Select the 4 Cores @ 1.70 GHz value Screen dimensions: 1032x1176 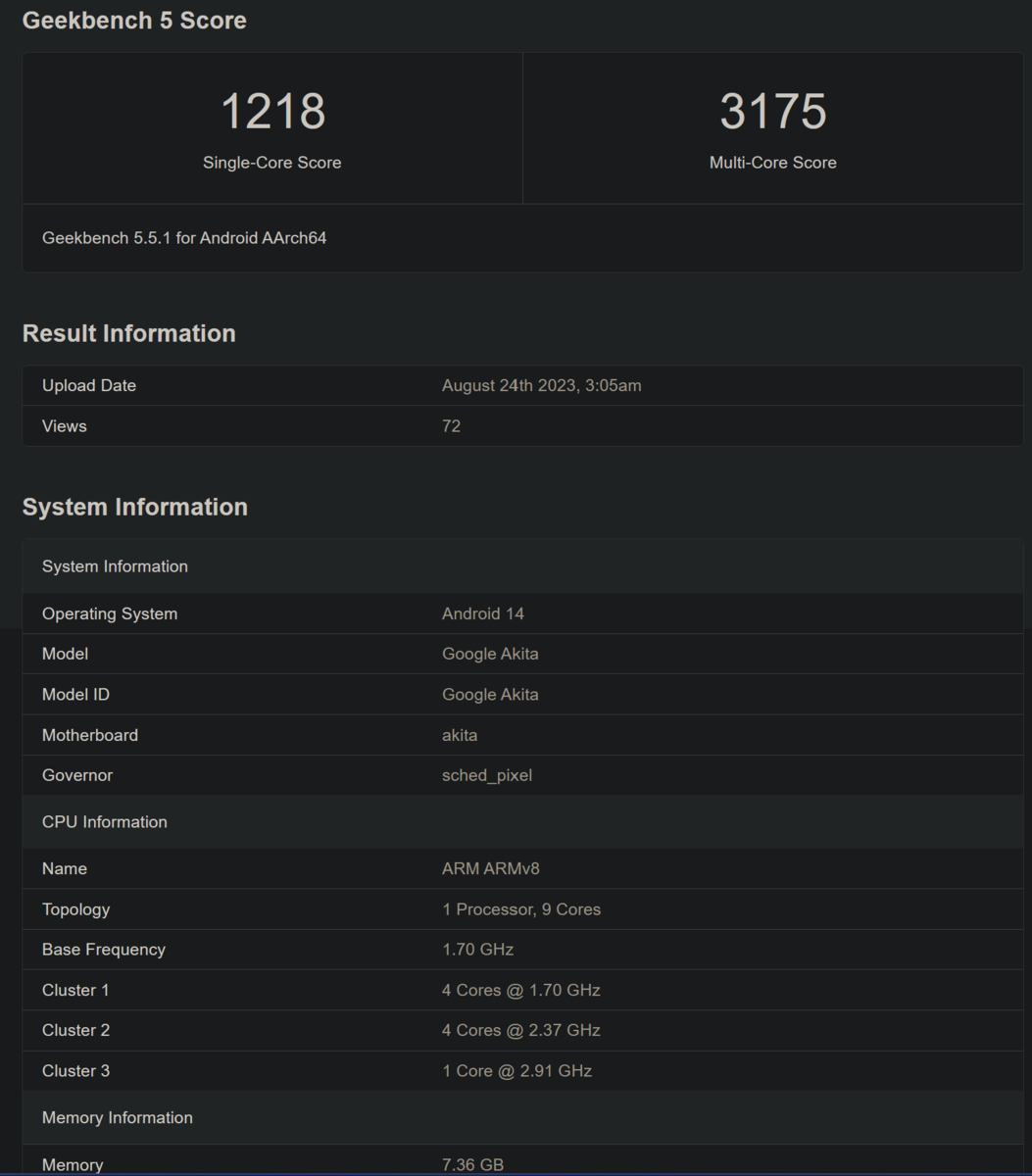pyautogui.click(x=521, y=991)
